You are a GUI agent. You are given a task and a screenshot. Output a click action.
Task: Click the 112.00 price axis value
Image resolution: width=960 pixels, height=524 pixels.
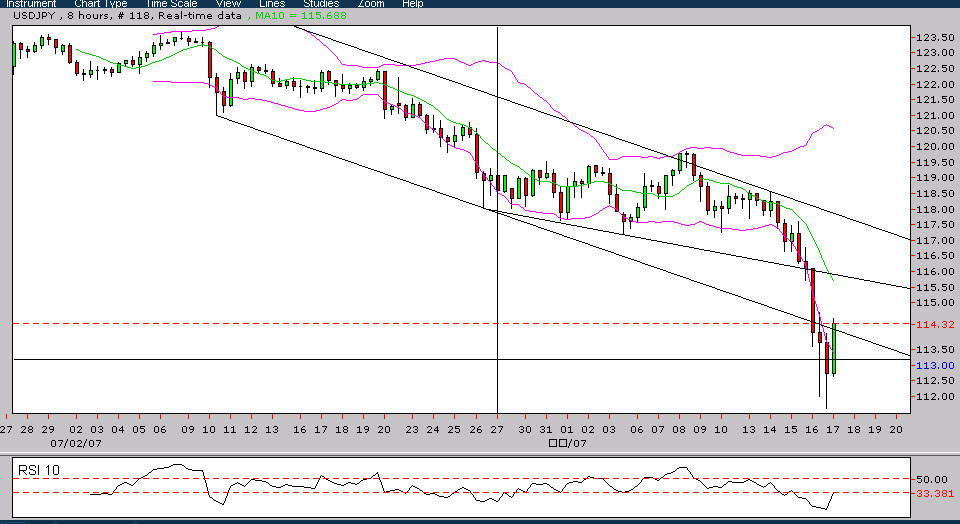pos(934,397)
